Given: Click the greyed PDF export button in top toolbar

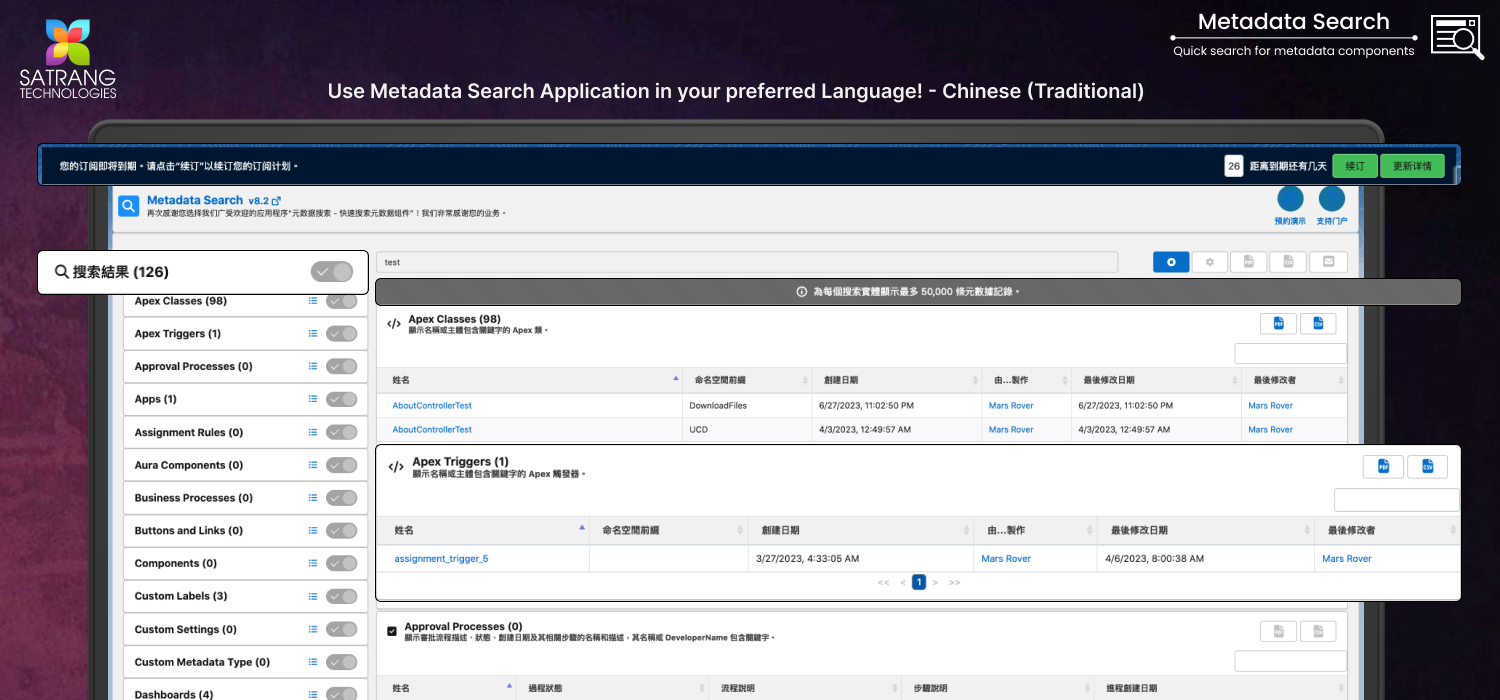Looking at the screenshot, I should pyautogui.click(x=1249, y=262).
